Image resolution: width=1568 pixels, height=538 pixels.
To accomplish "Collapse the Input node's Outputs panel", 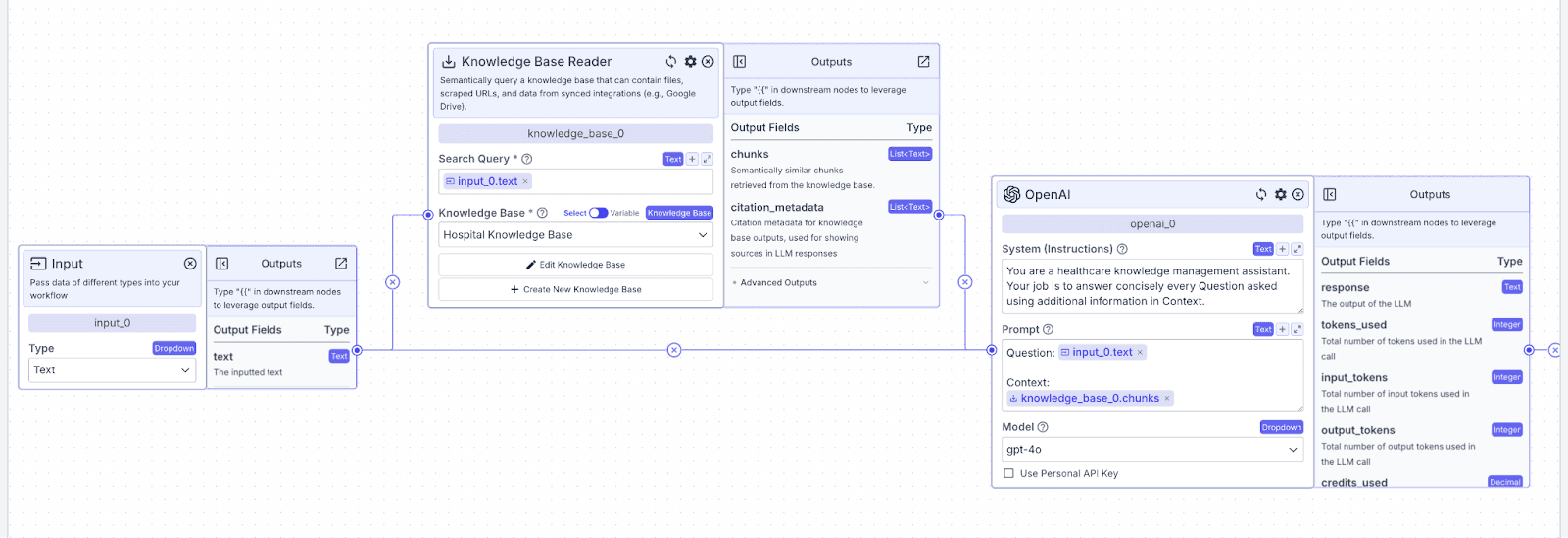I will 222,264.
